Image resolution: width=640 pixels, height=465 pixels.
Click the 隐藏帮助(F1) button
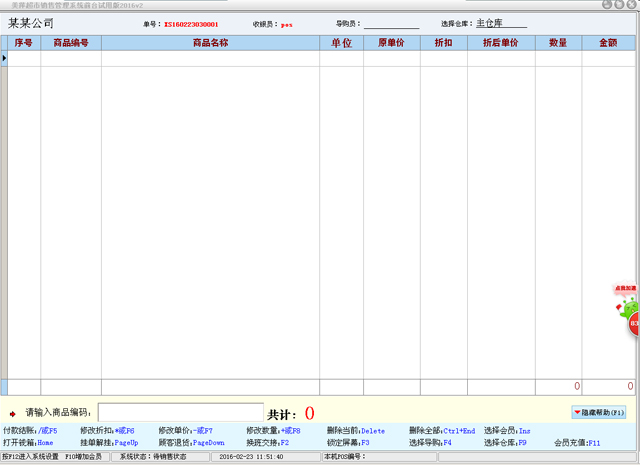(599, 412)
